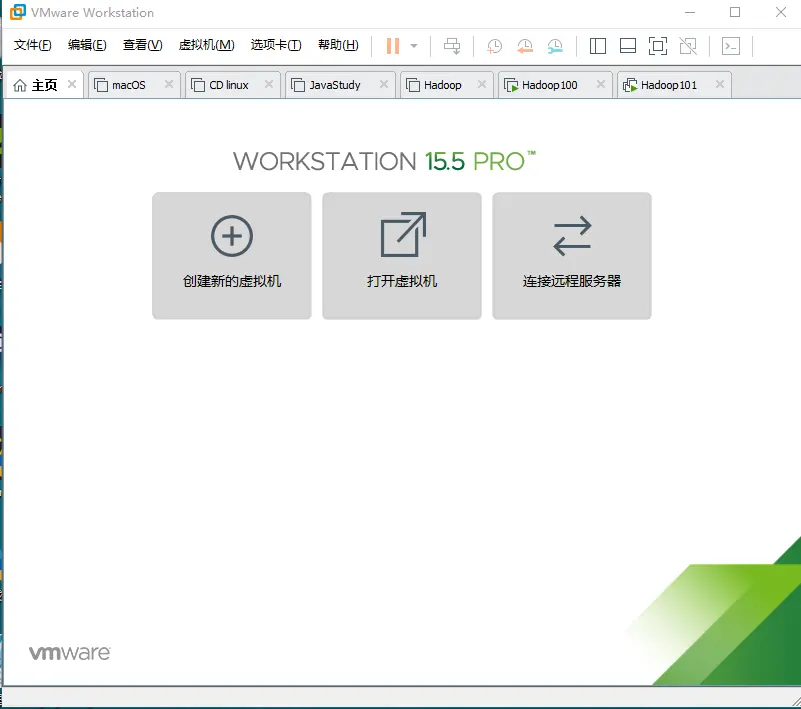Minimize the VMware Workstation window
This screenshot has height=709, width=801.
click(x=690, y=12)
